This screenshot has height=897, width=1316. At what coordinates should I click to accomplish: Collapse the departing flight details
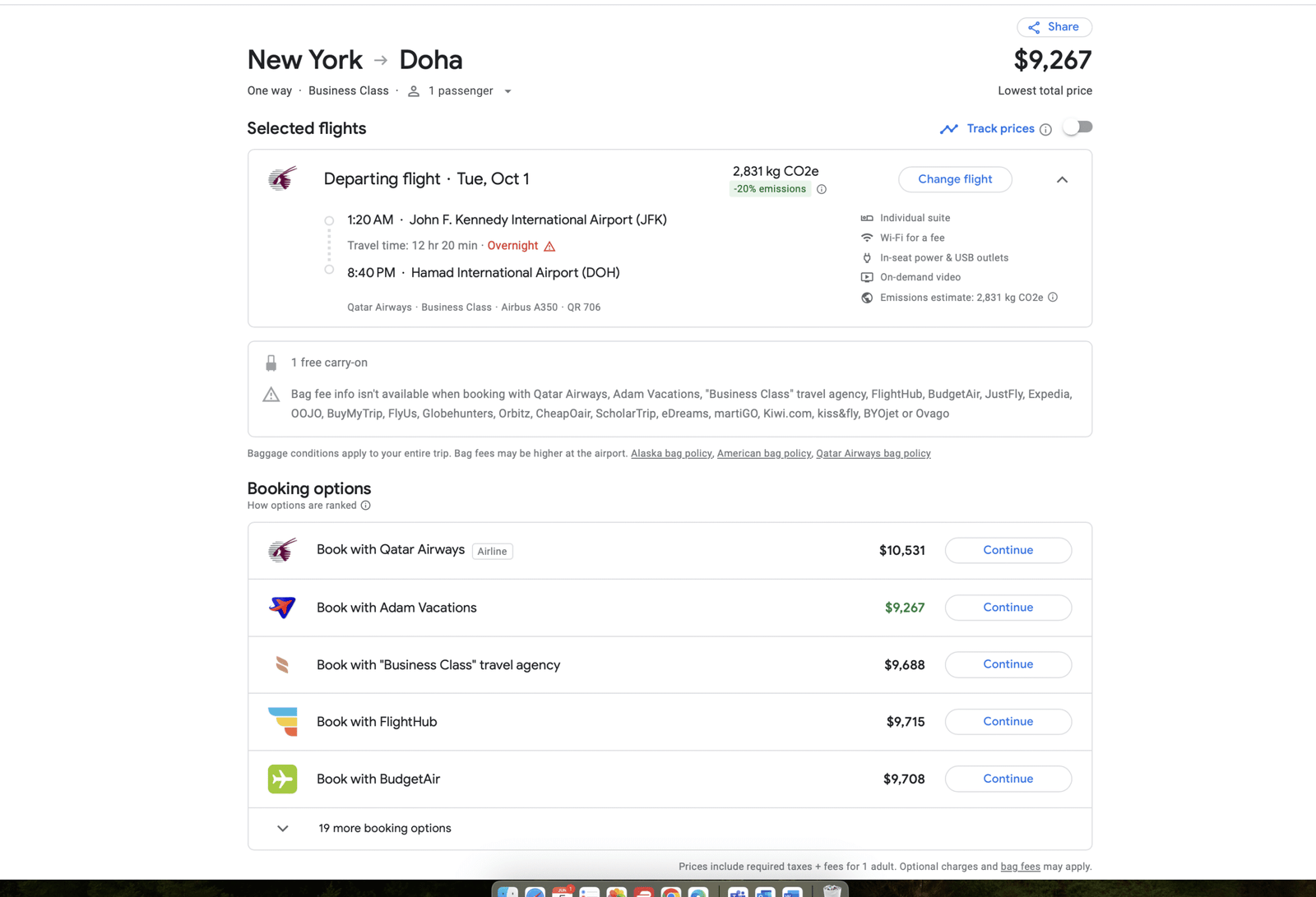point(1062,179)
